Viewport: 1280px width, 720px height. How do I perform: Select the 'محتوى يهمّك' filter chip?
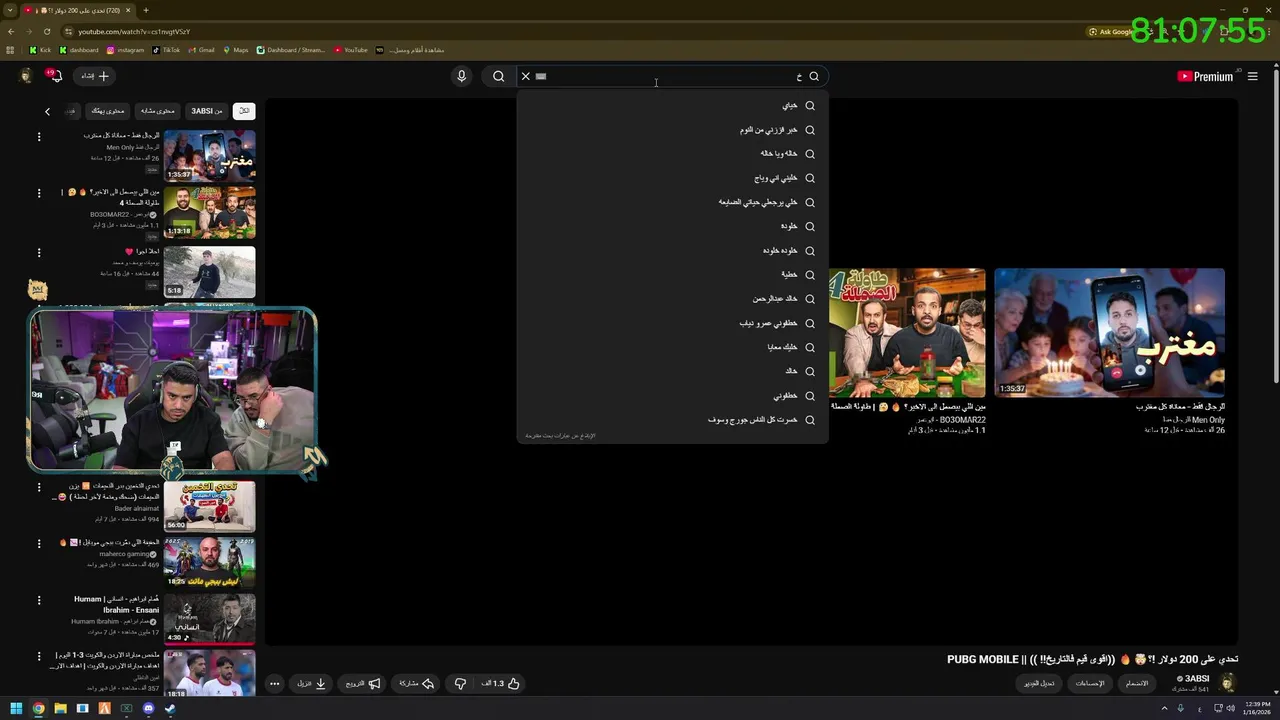pyautogui.click(x=108, y=111)
